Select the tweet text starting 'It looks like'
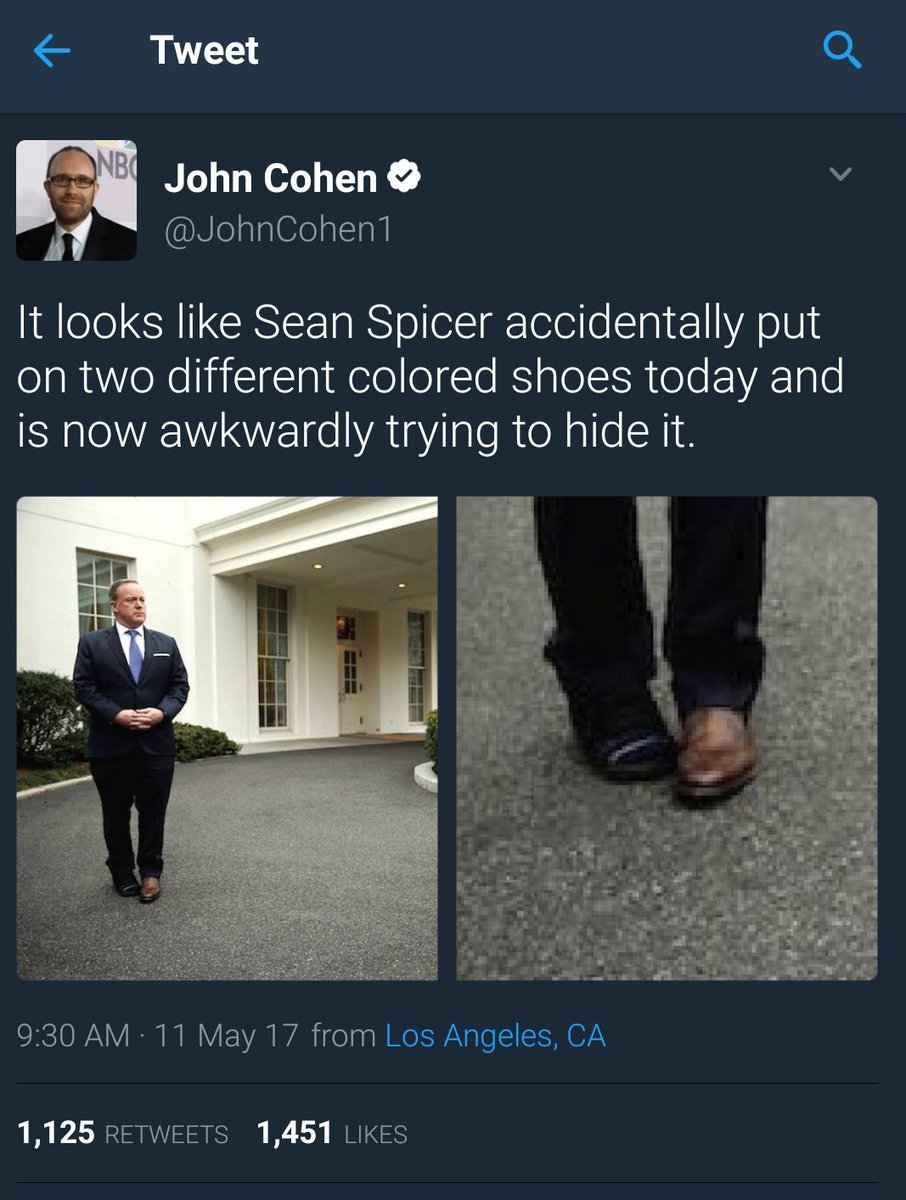906x1200 pixels. (430, 378)
